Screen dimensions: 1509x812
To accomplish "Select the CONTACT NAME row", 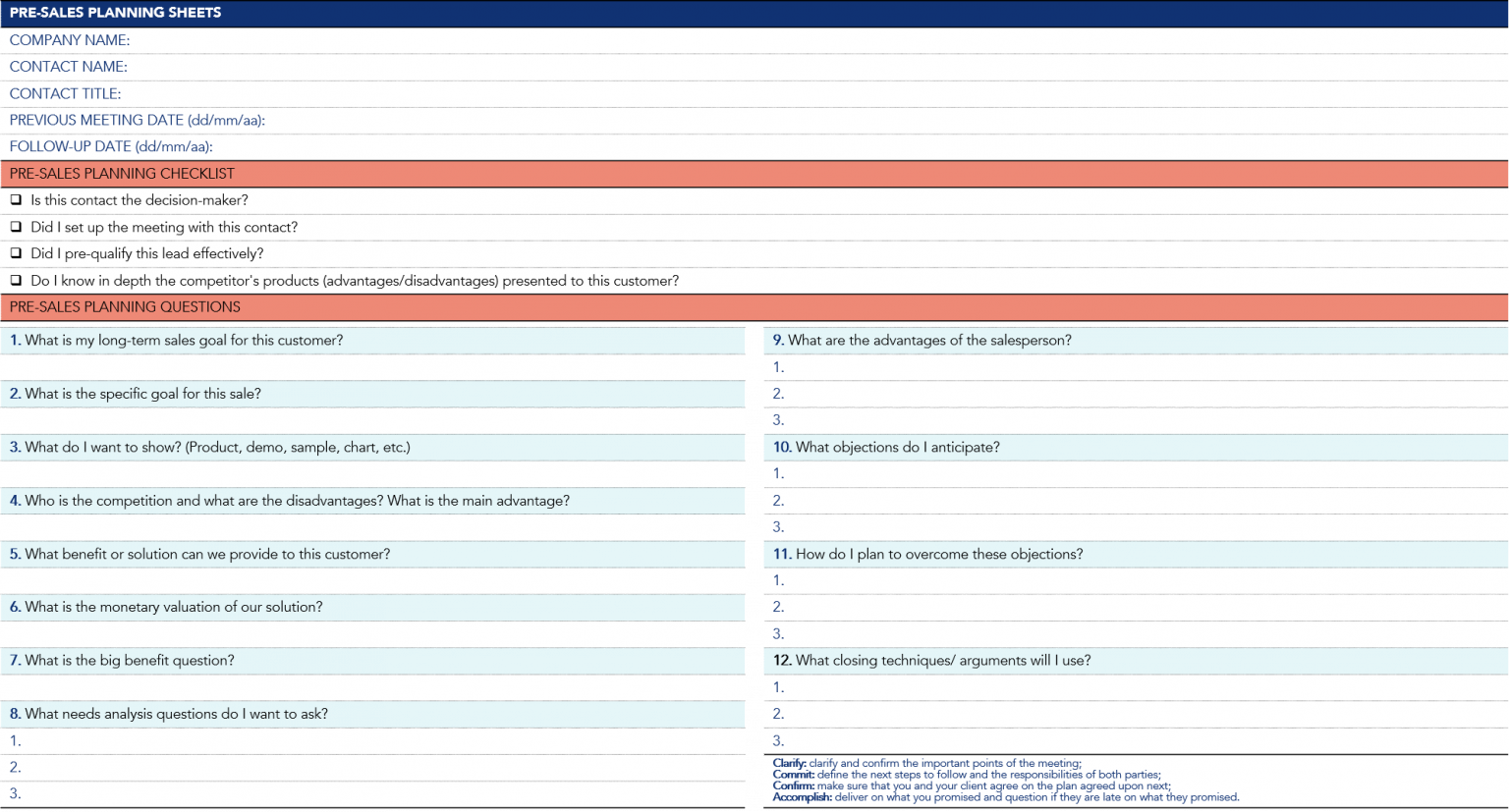I will [x=754, y=67].
